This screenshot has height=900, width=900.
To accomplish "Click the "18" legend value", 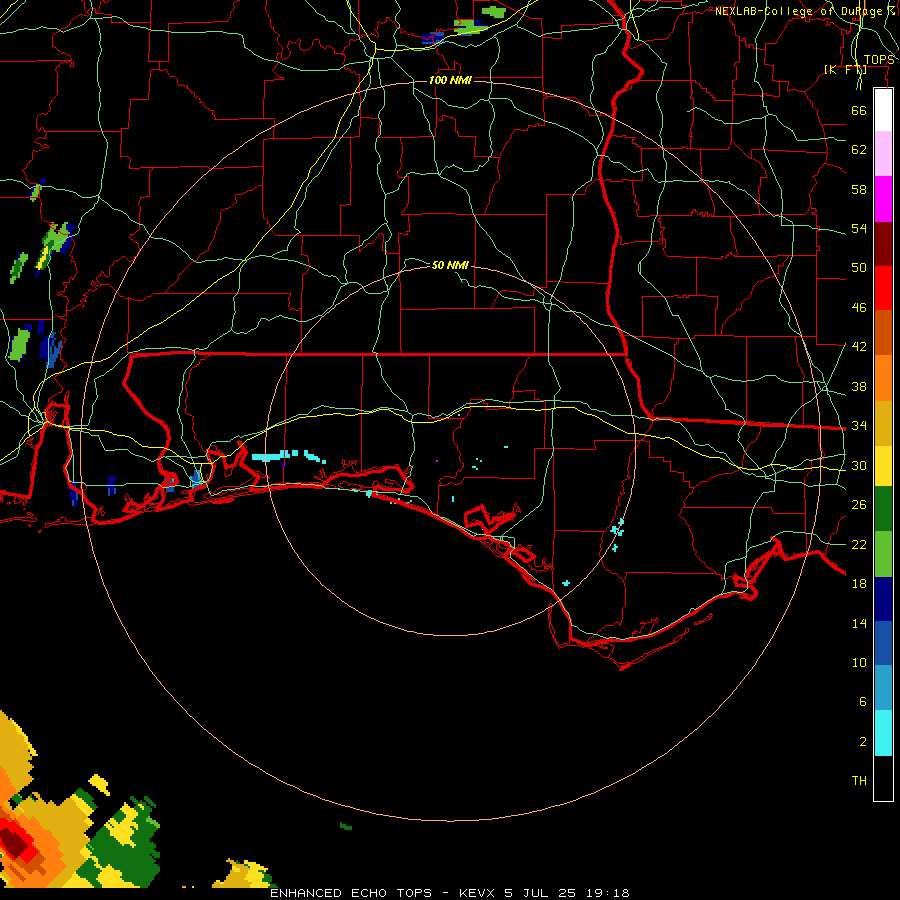I will coord(859,584).
